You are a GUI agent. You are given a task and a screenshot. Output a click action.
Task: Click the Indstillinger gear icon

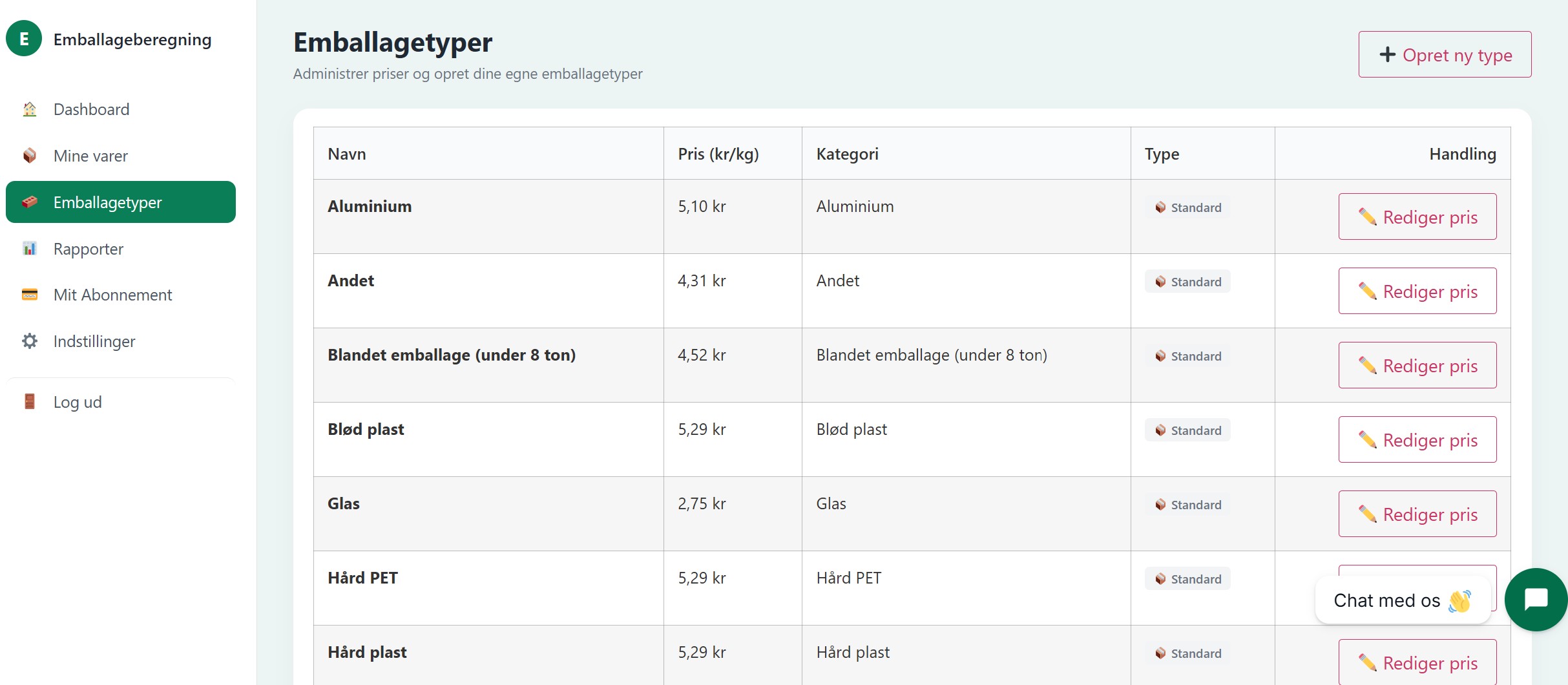pyautogui.click(x=30, y=341)
